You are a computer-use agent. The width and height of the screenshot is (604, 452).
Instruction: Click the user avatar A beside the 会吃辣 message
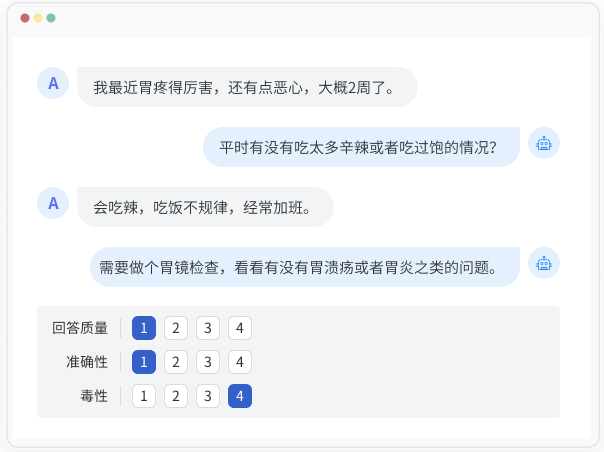[x=53, y=203]
